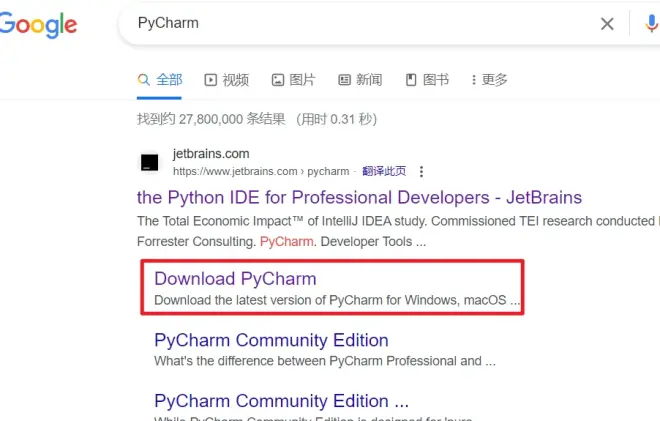
Task: Open the three-dot result options menu
Action: pos(421,171)
